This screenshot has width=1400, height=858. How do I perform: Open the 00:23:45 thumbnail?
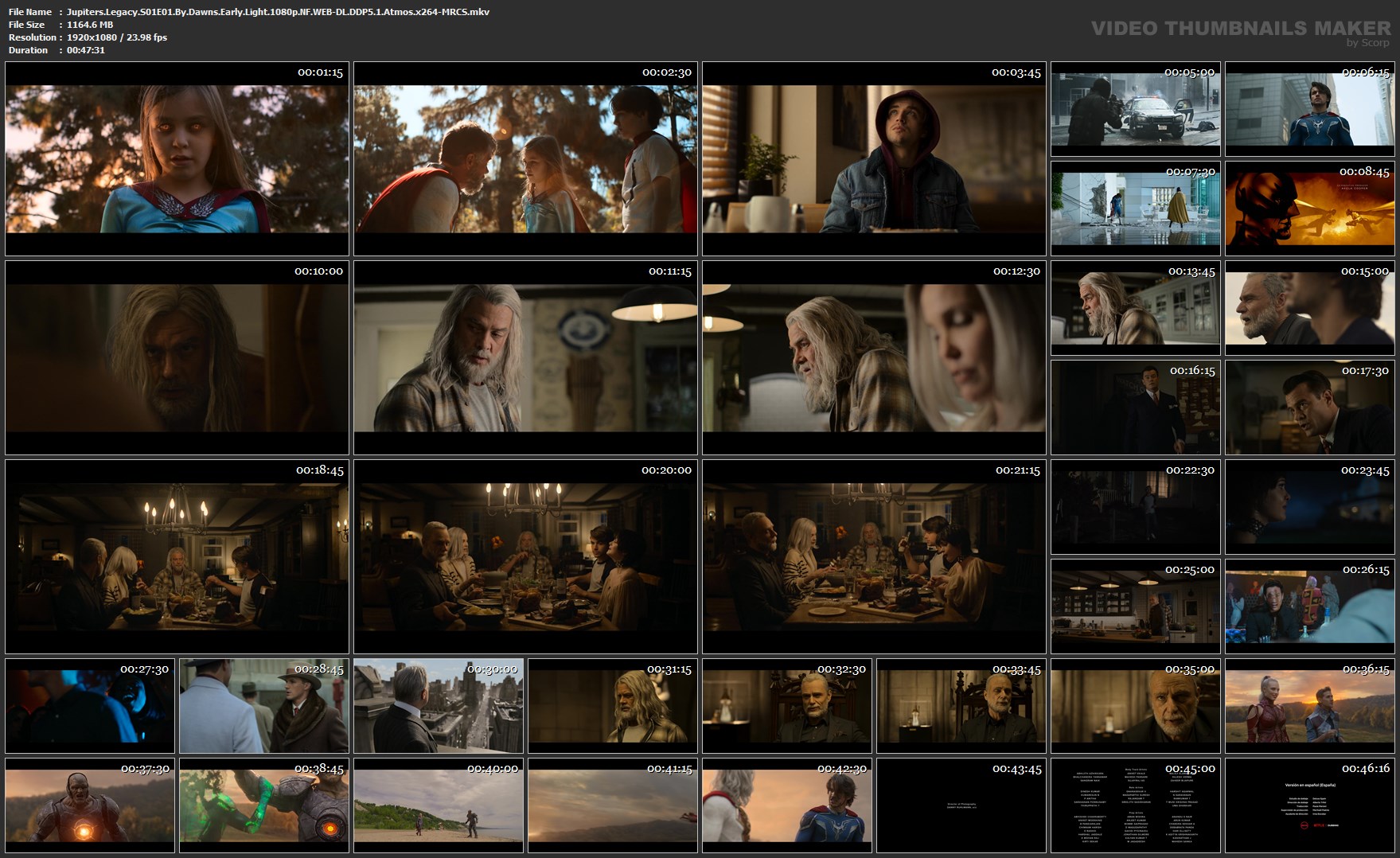tap(1310, 507)
